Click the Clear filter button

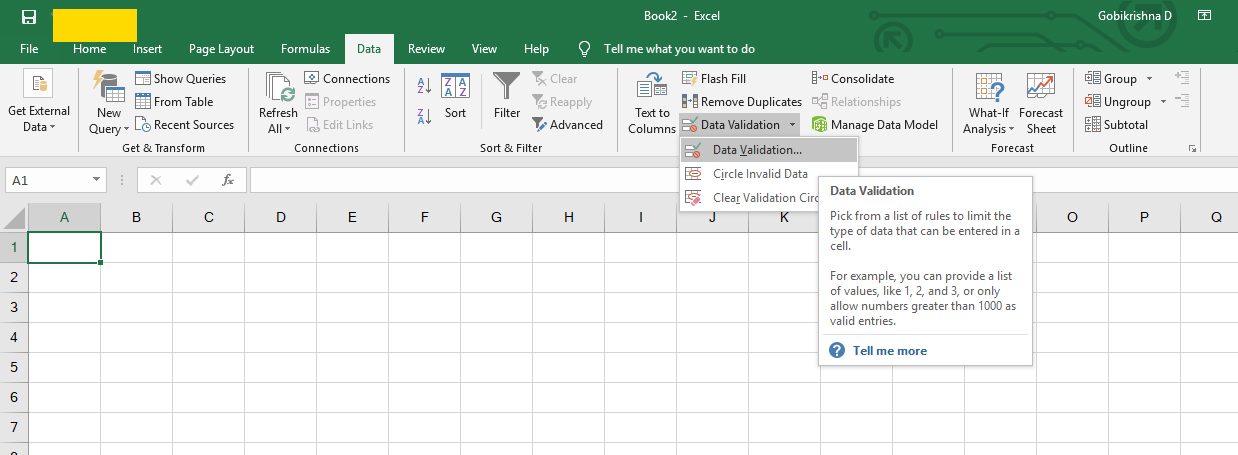[x=555, y=78]
